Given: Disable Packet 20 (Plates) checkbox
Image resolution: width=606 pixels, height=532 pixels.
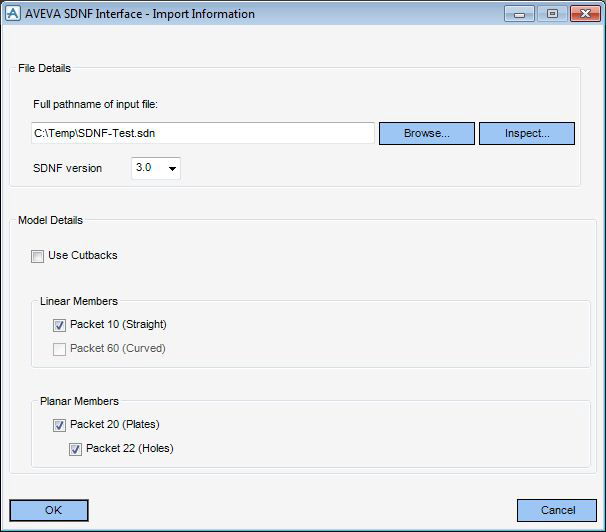Looking at the screenshot, I should pyautogui.click(x=60, y=425).
